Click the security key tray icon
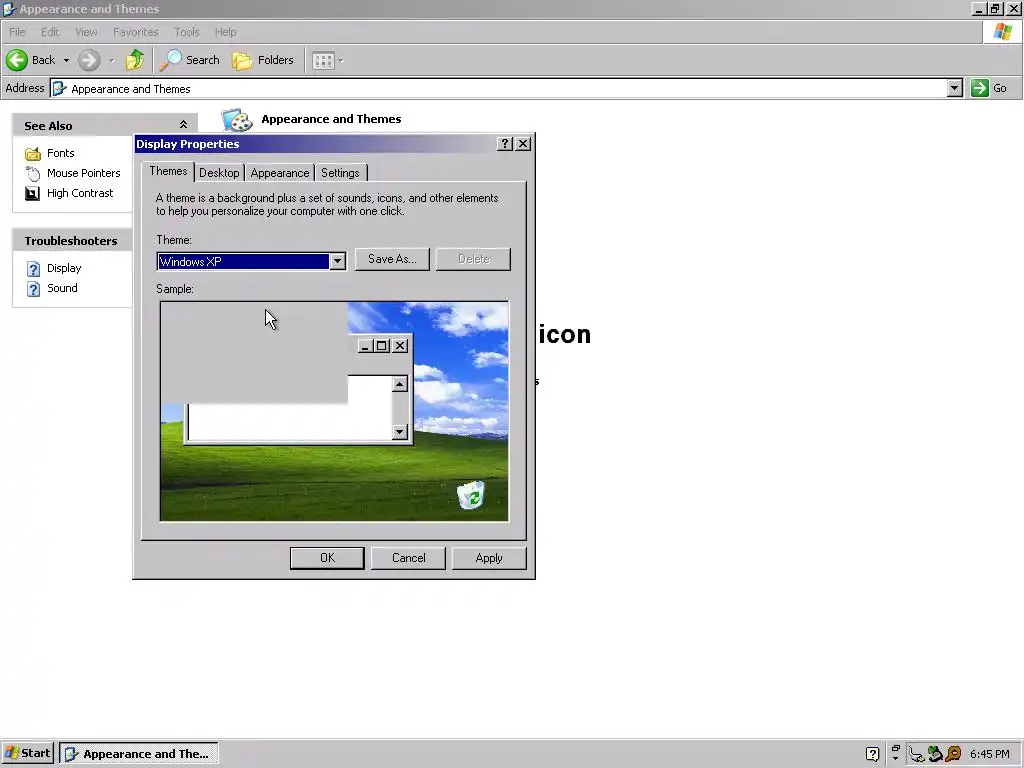1024x768 pixels. click(x=953, y=754)
